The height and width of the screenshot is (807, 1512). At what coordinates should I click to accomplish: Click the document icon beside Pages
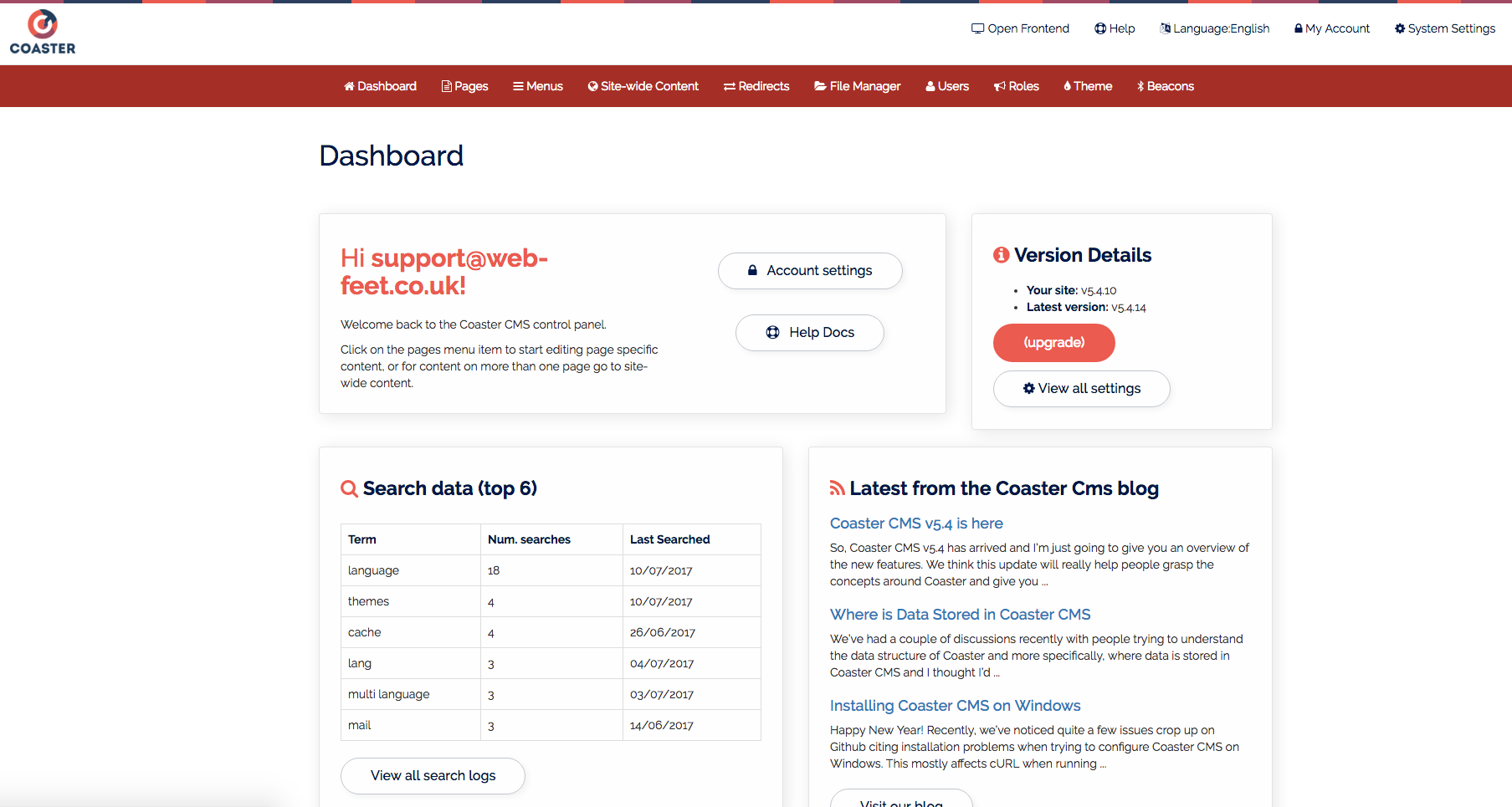[447, 86]
